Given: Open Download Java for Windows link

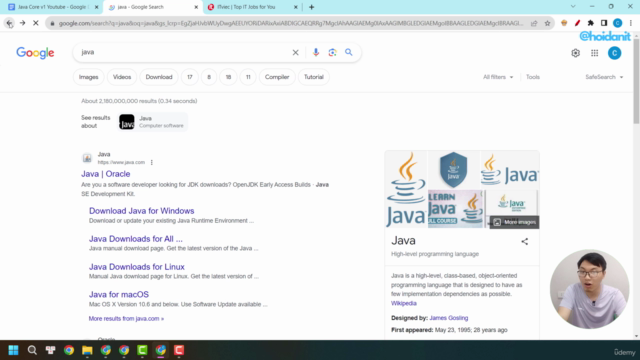Looking at the screenshot, I should 142,211.
